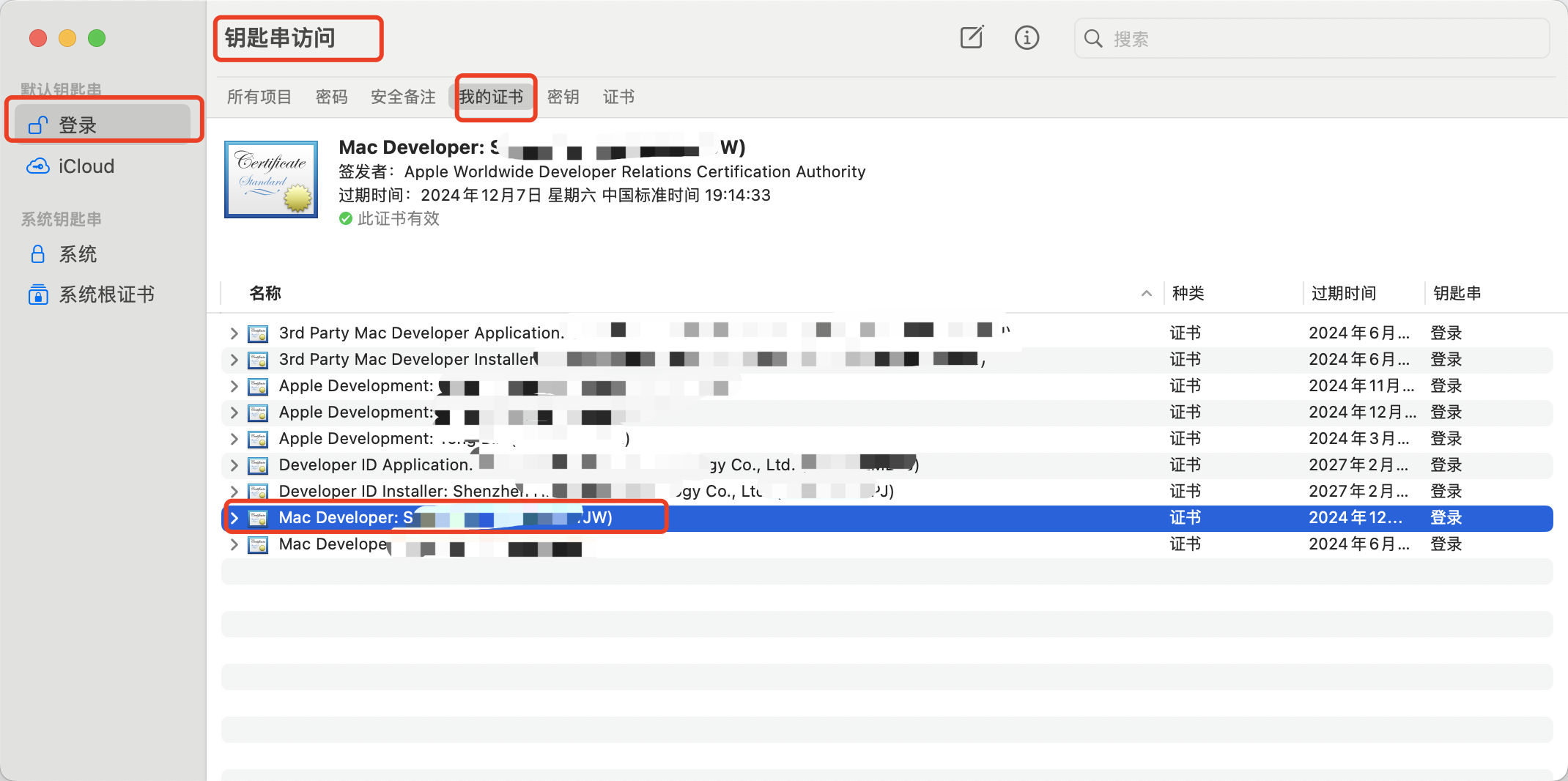Sort by the 过期时间 column header
The height and width of the screenshot is (781, 1568).
pyautogui.click(x=1344, y=293)
